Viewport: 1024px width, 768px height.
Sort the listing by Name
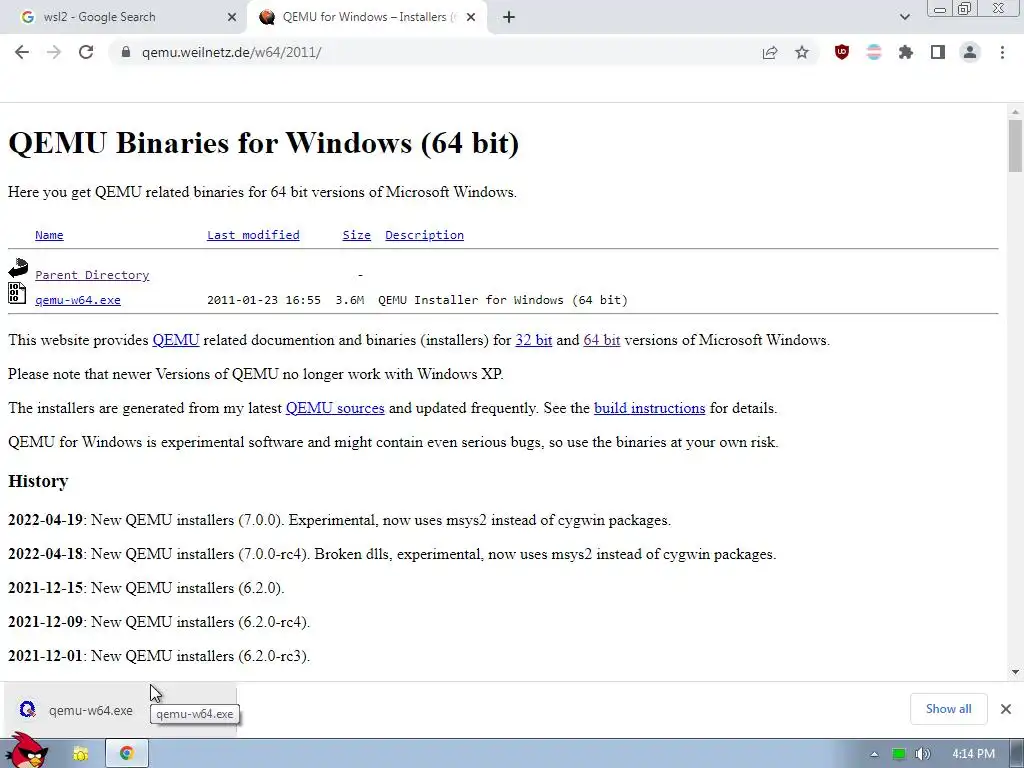coord(49,235)
